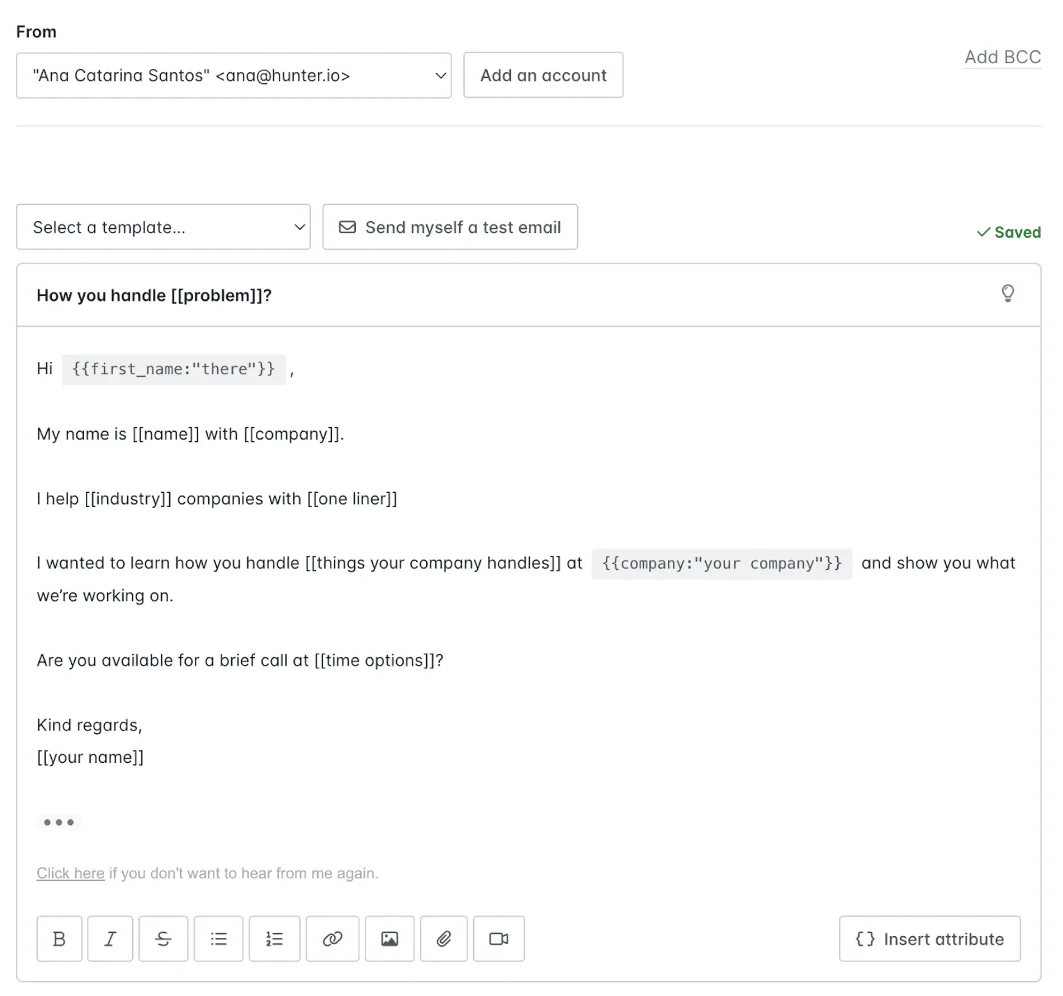Click Send myself a test email
Viewport: 1063px width, 996px height.
450,227
